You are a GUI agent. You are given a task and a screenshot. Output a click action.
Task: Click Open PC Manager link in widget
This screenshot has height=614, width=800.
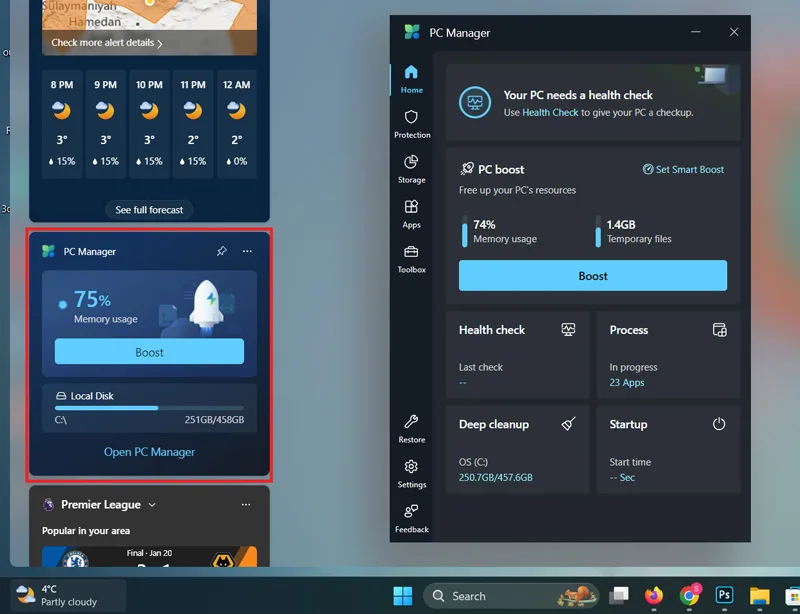[149, 452]
